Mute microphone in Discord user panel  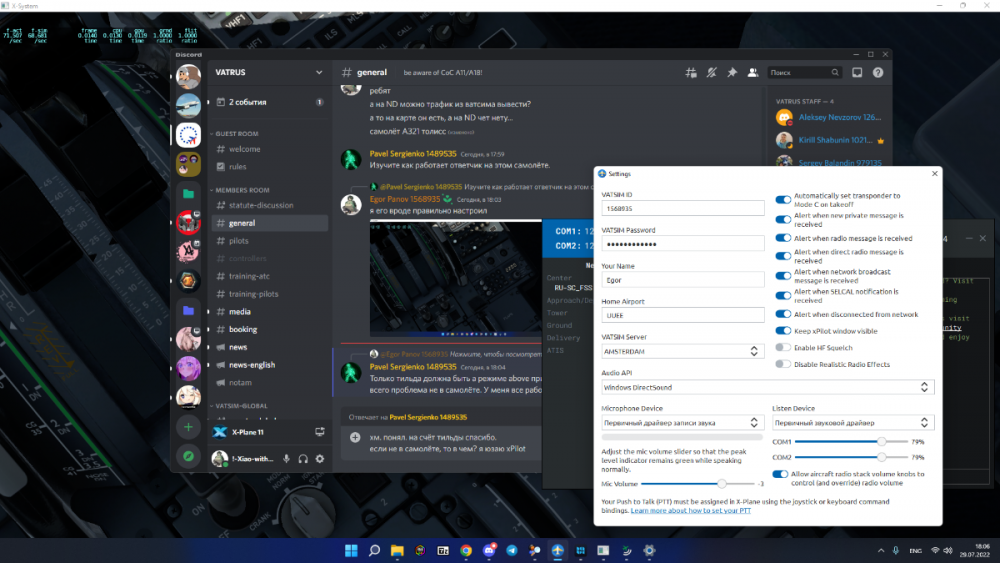coord(286,459)
